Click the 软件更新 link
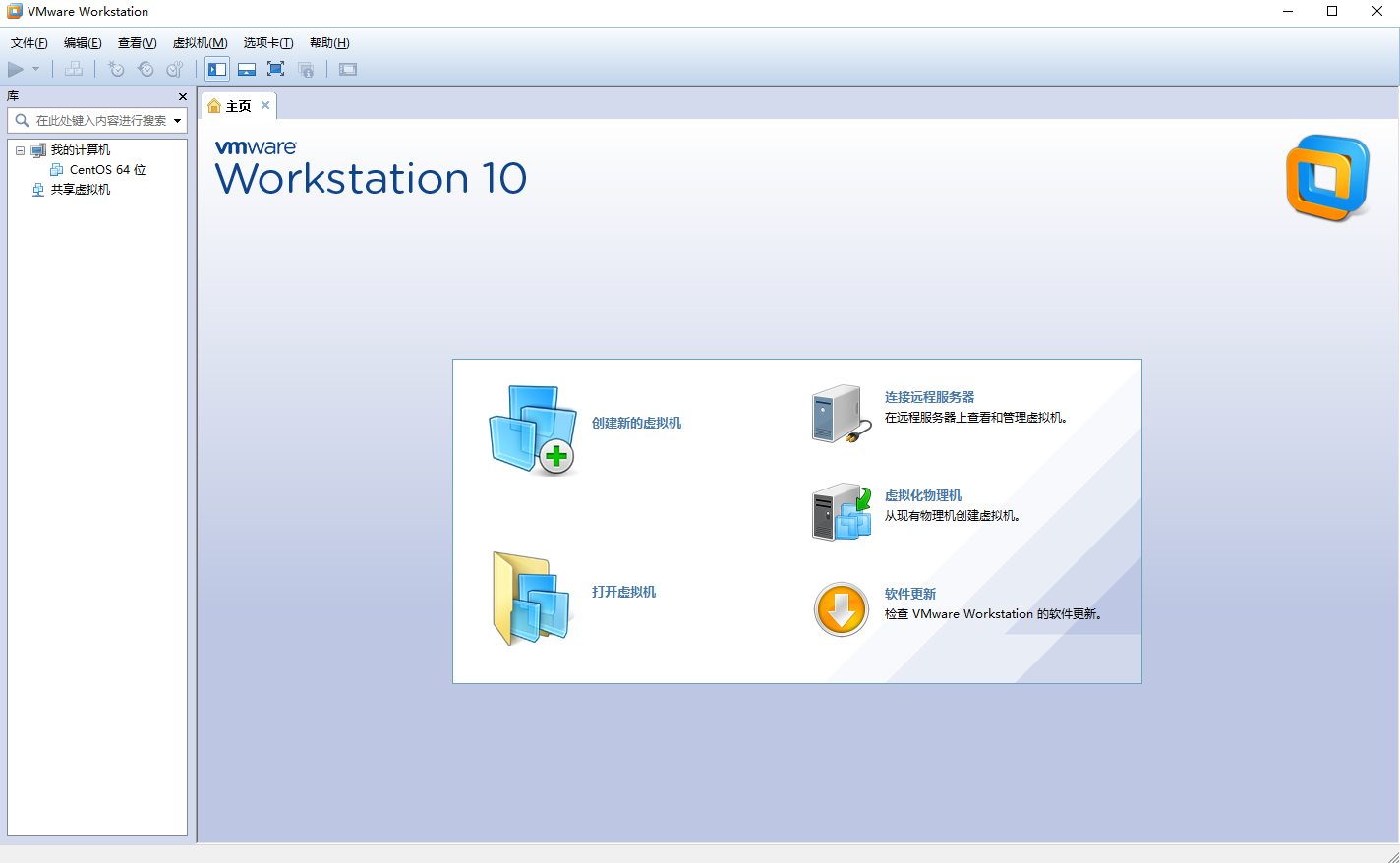The width and height of the screenshot is (1400, 863). [x=910, y=594]
